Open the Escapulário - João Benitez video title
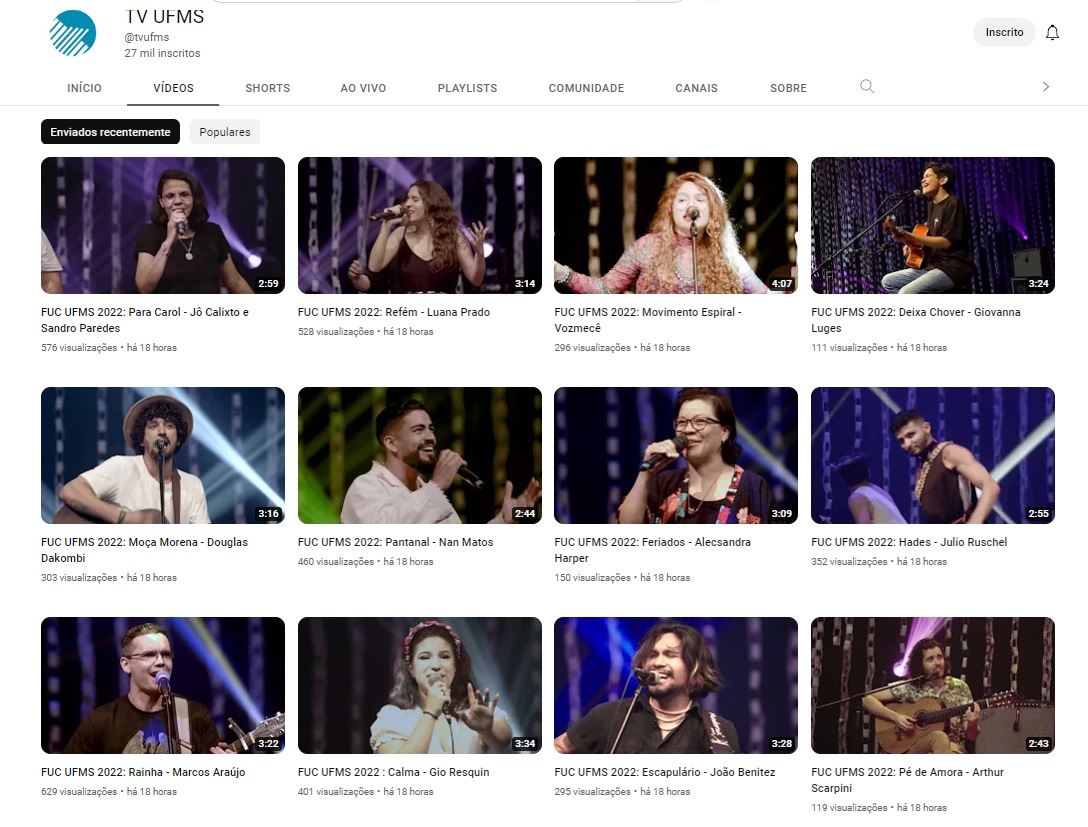 click(665, 772)
